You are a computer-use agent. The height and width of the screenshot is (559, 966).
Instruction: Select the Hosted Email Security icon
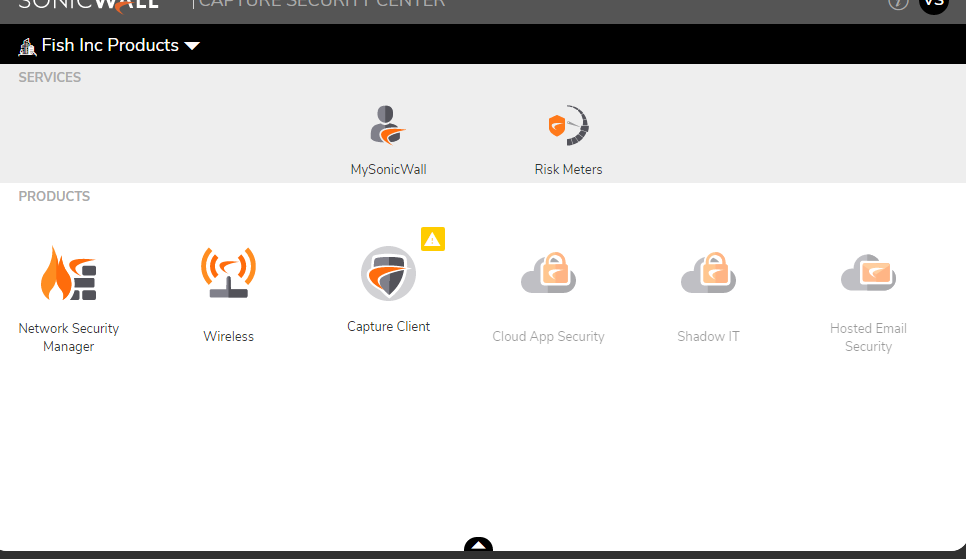coord(868,272)
